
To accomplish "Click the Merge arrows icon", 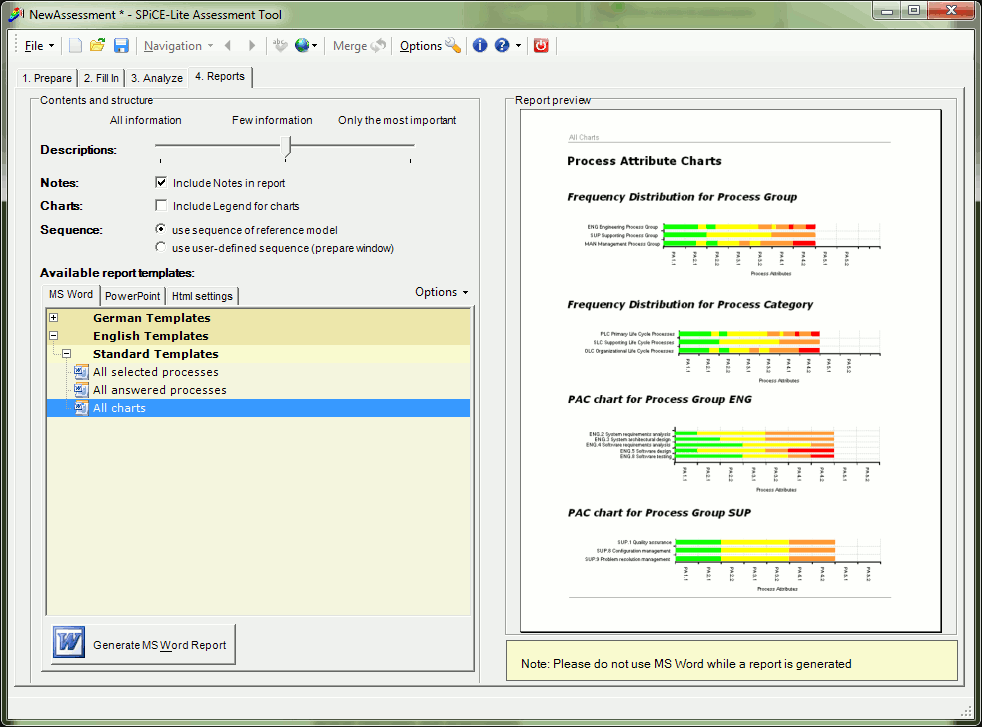I will 378,46.
